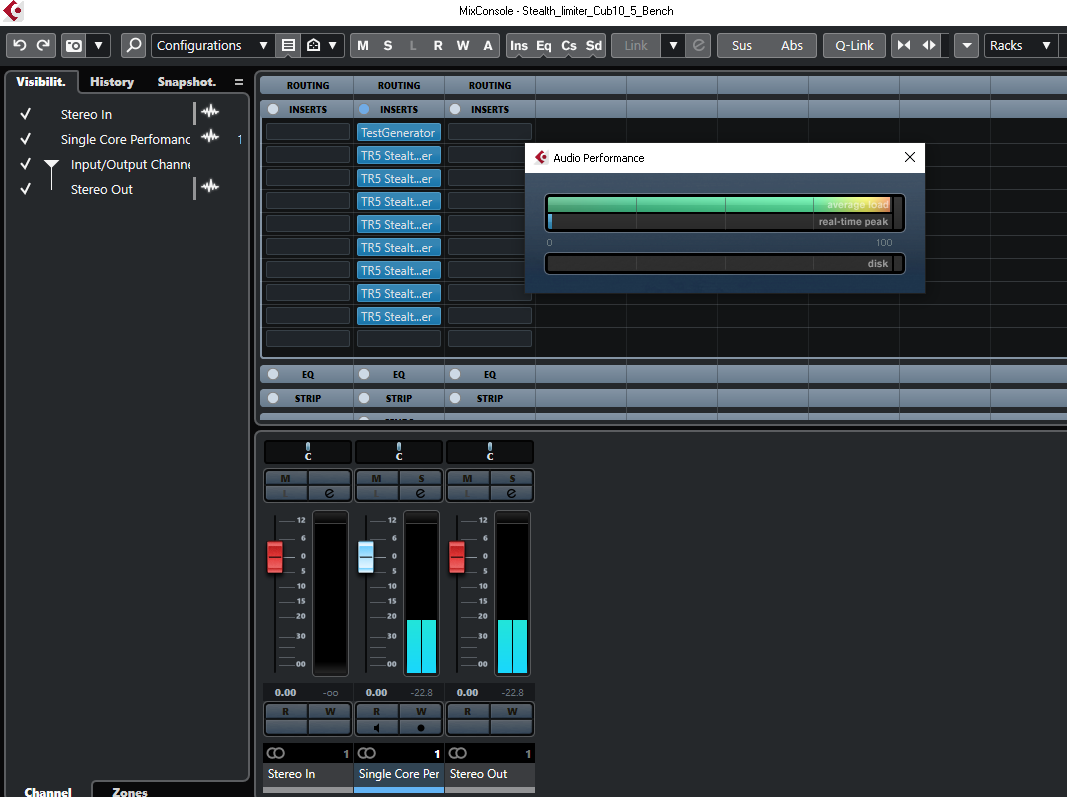Open the function menu down-arrow before Racks
This screenshot has height=797, width=1067.
click(966, 46)
